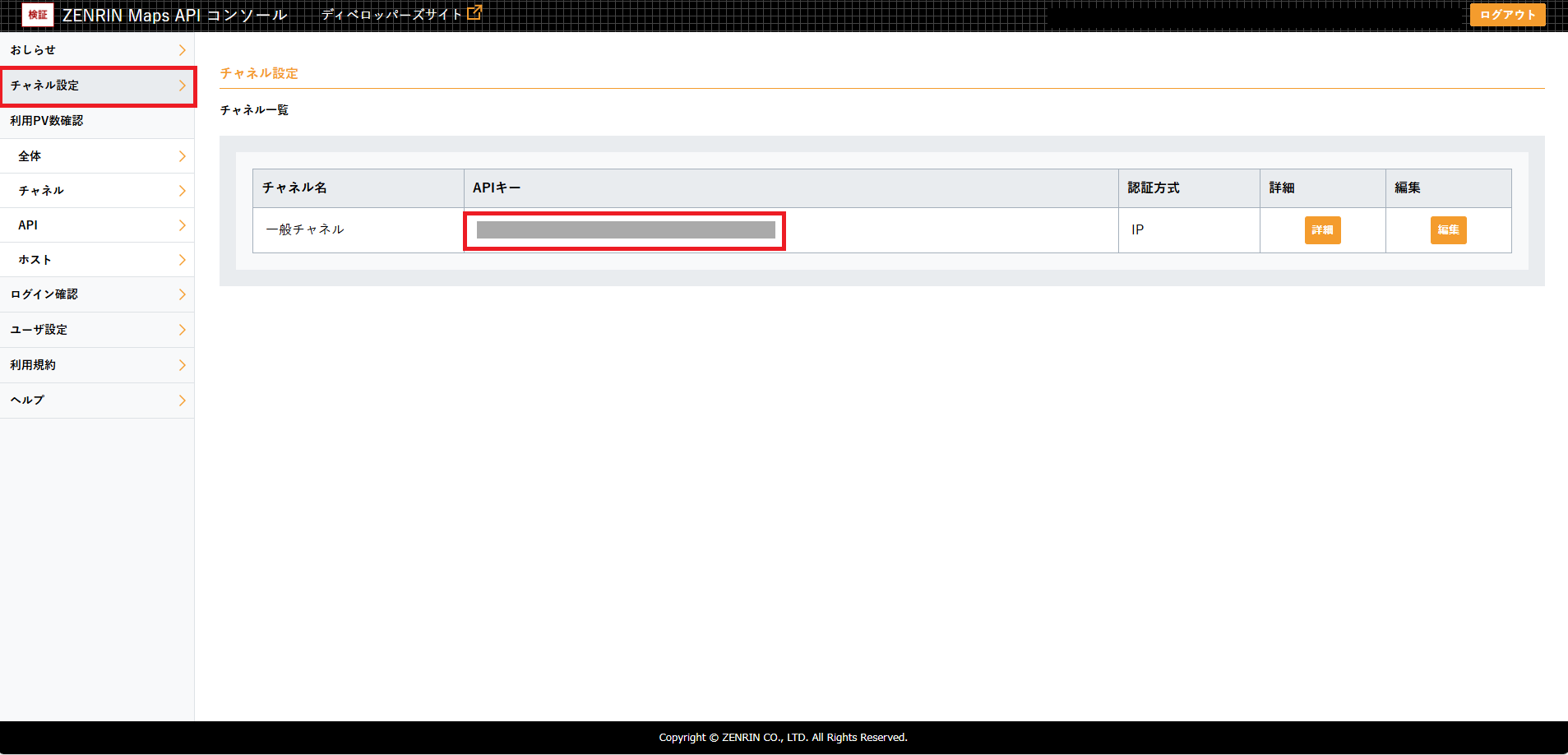Click the 検証 environment badge
The image size is (1568, 755).
pos(37,14)
